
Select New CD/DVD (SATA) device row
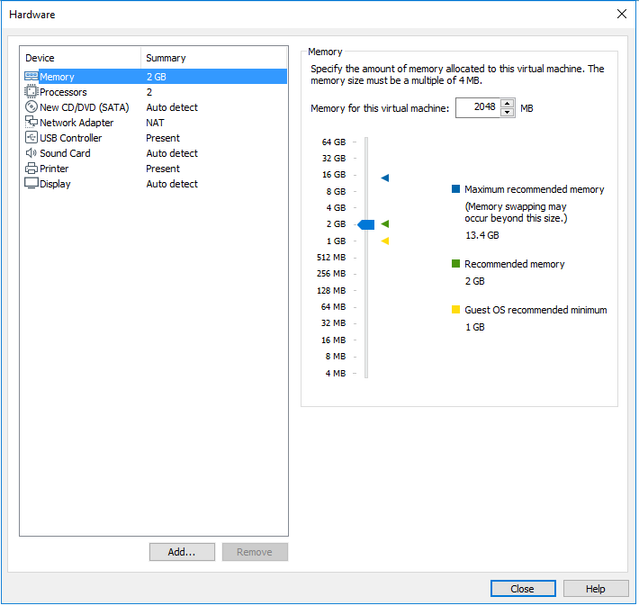[x=155, y=107]
